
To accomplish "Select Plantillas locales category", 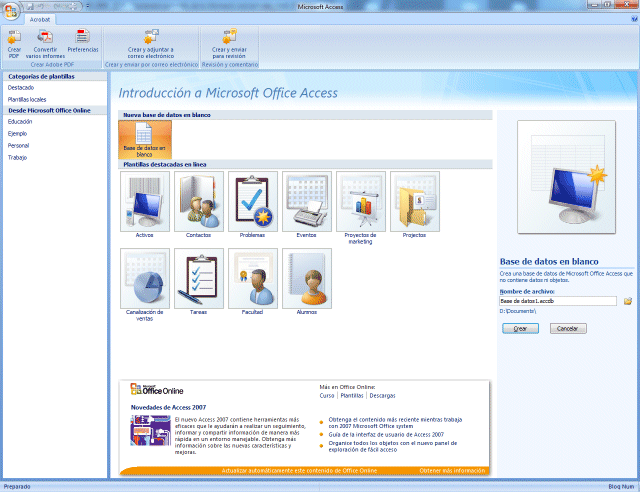I will [27, 100].
